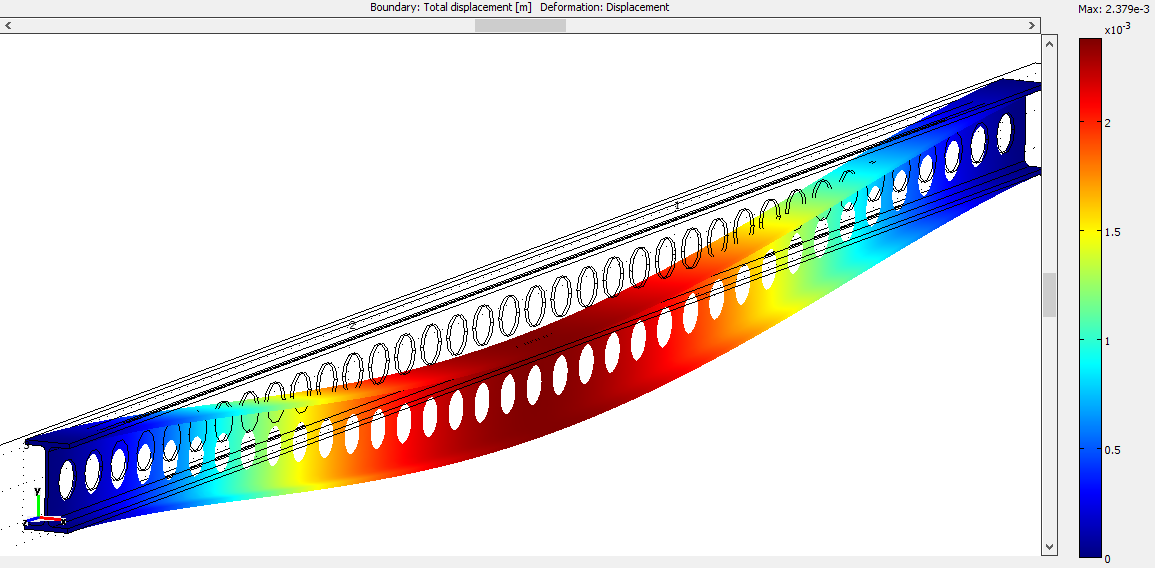
Task: Click the 'Deformation: Displacement' title text
Action: point(605,7)
